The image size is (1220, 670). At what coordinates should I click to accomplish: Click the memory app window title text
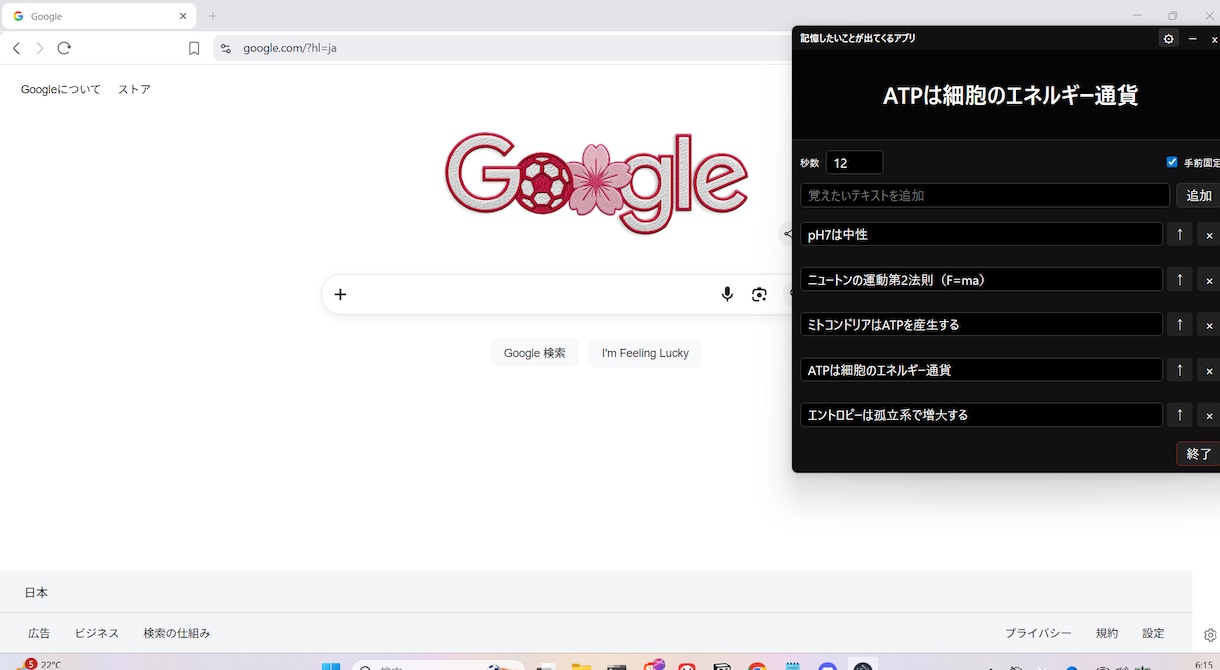858,38
